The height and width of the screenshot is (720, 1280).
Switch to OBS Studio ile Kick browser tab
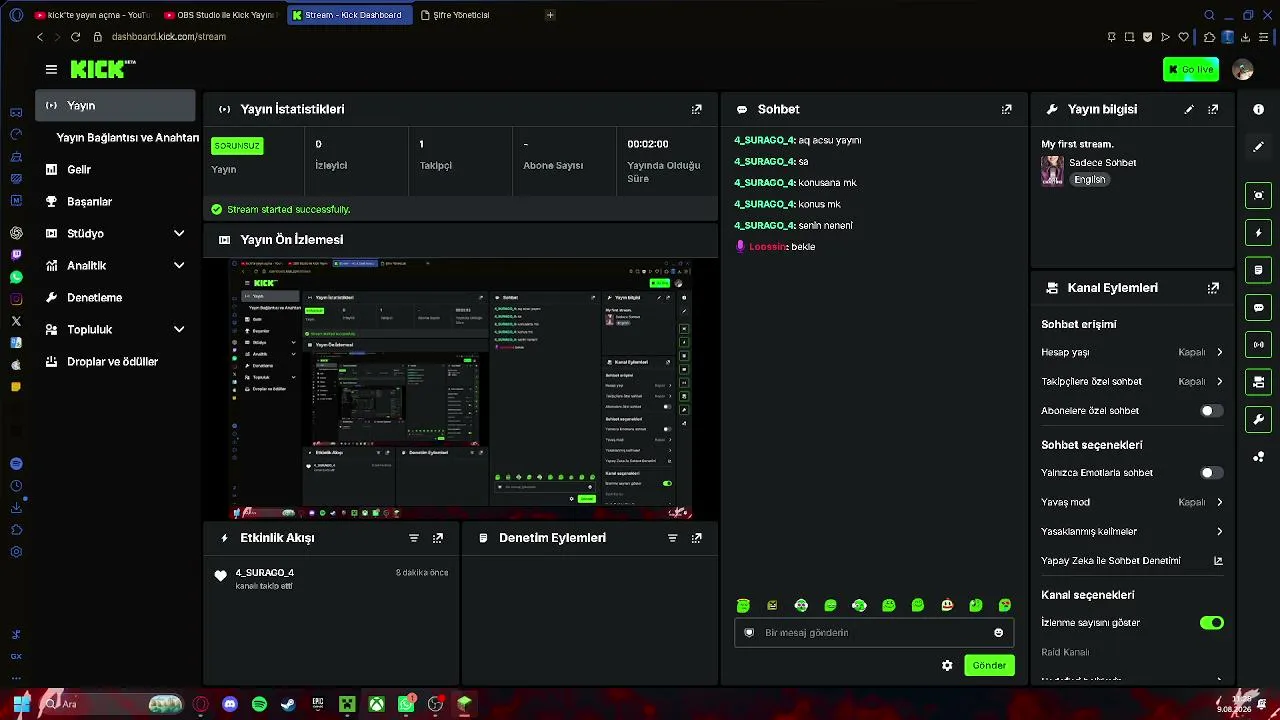pyautogui.click(x=219, y=15)
